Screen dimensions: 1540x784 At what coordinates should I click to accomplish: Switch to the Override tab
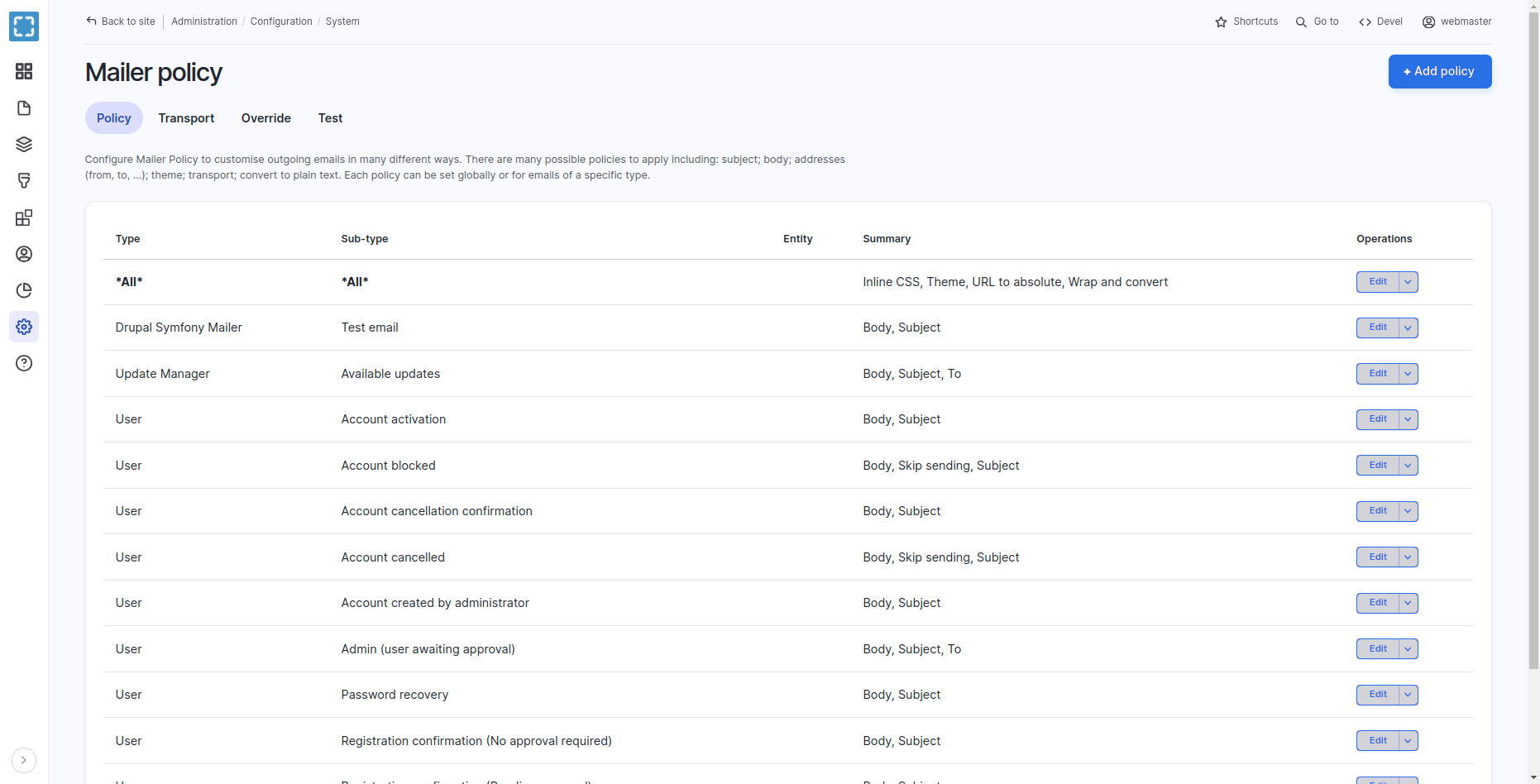point(265,118)
